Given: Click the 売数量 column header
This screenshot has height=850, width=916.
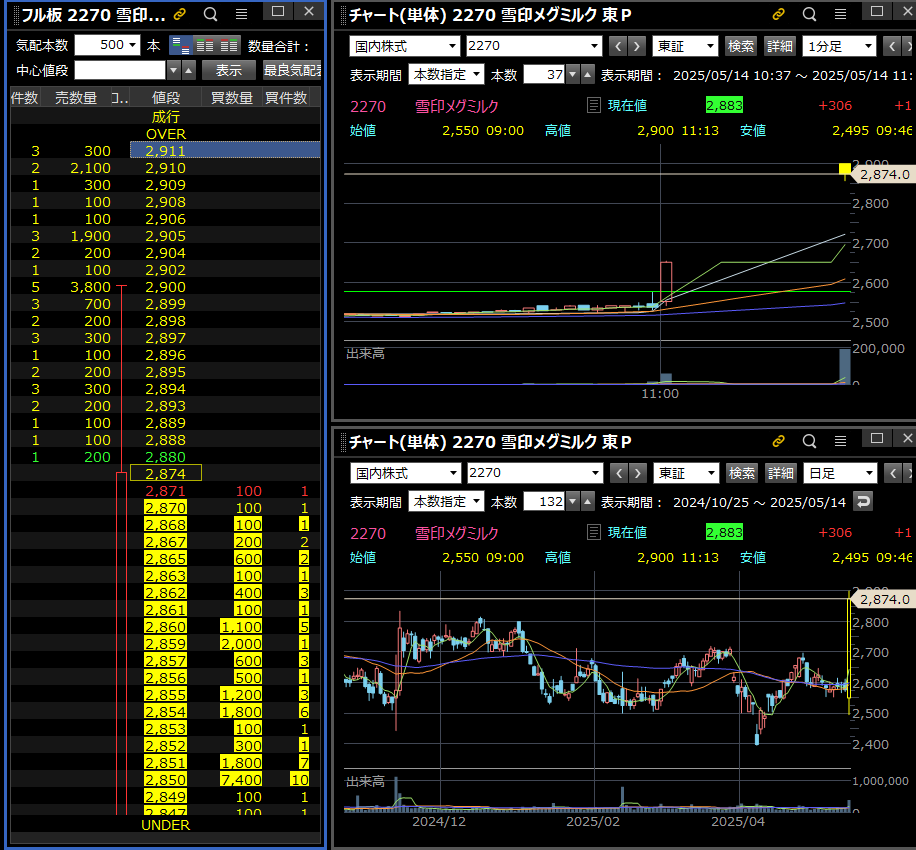Looking at the screenshot, I should (x=75, y=98).
